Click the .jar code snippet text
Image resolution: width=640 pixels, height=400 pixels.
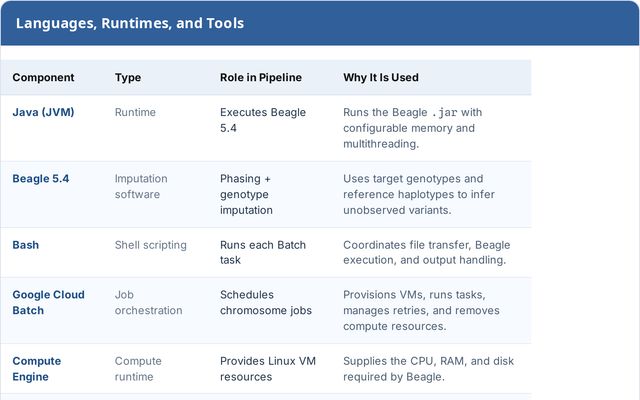tap(444, 113)
